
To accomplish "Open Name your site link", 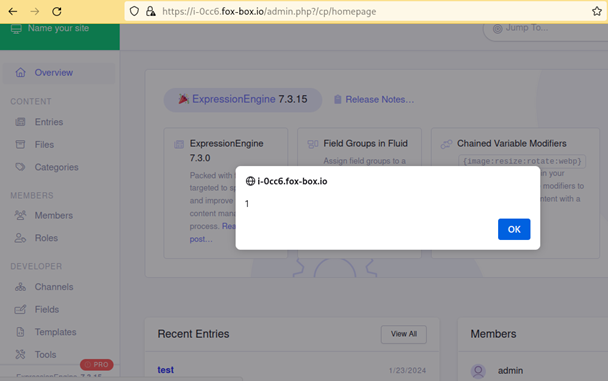I will coord(58,28).
